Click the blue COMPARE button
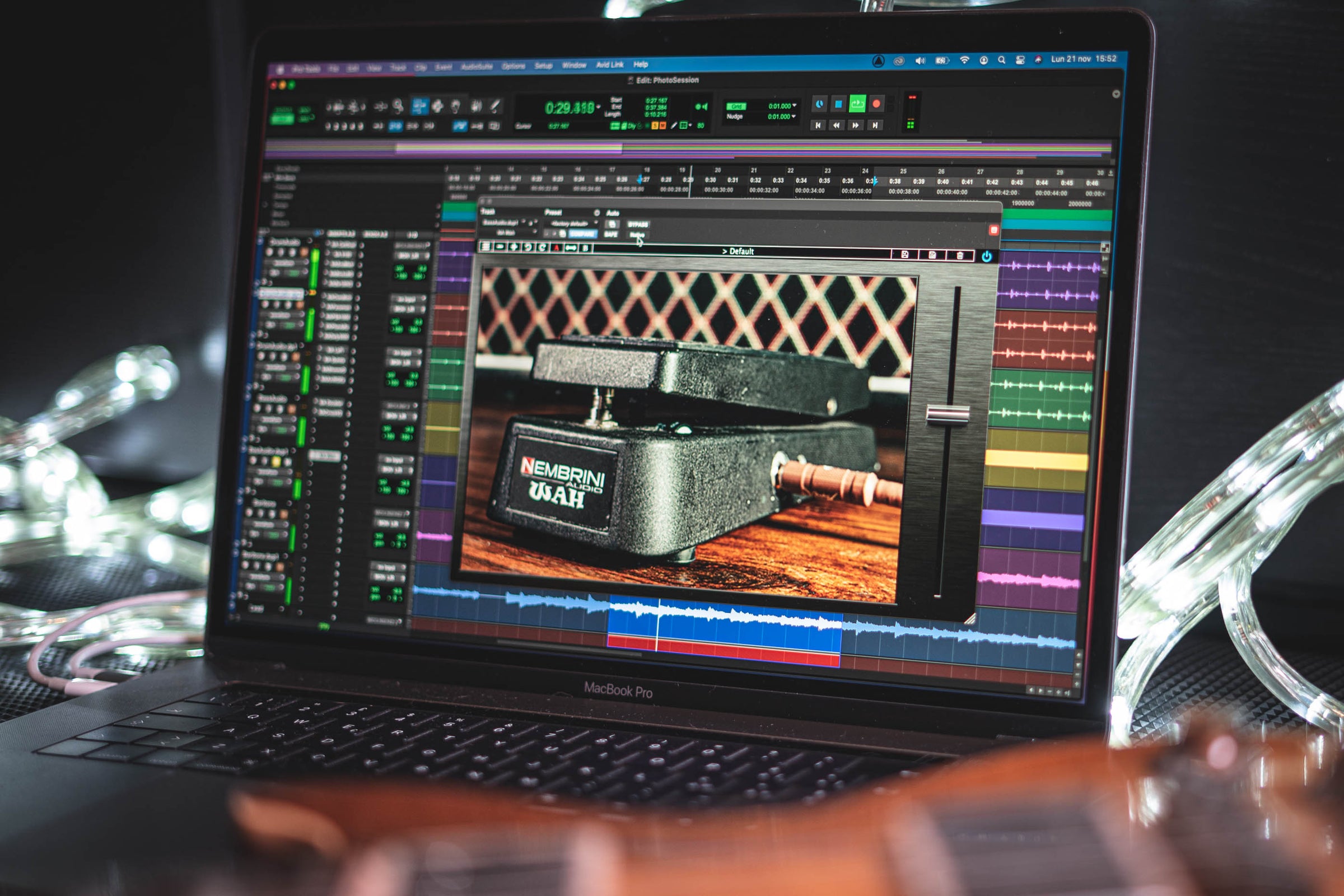 pos(584,234)
